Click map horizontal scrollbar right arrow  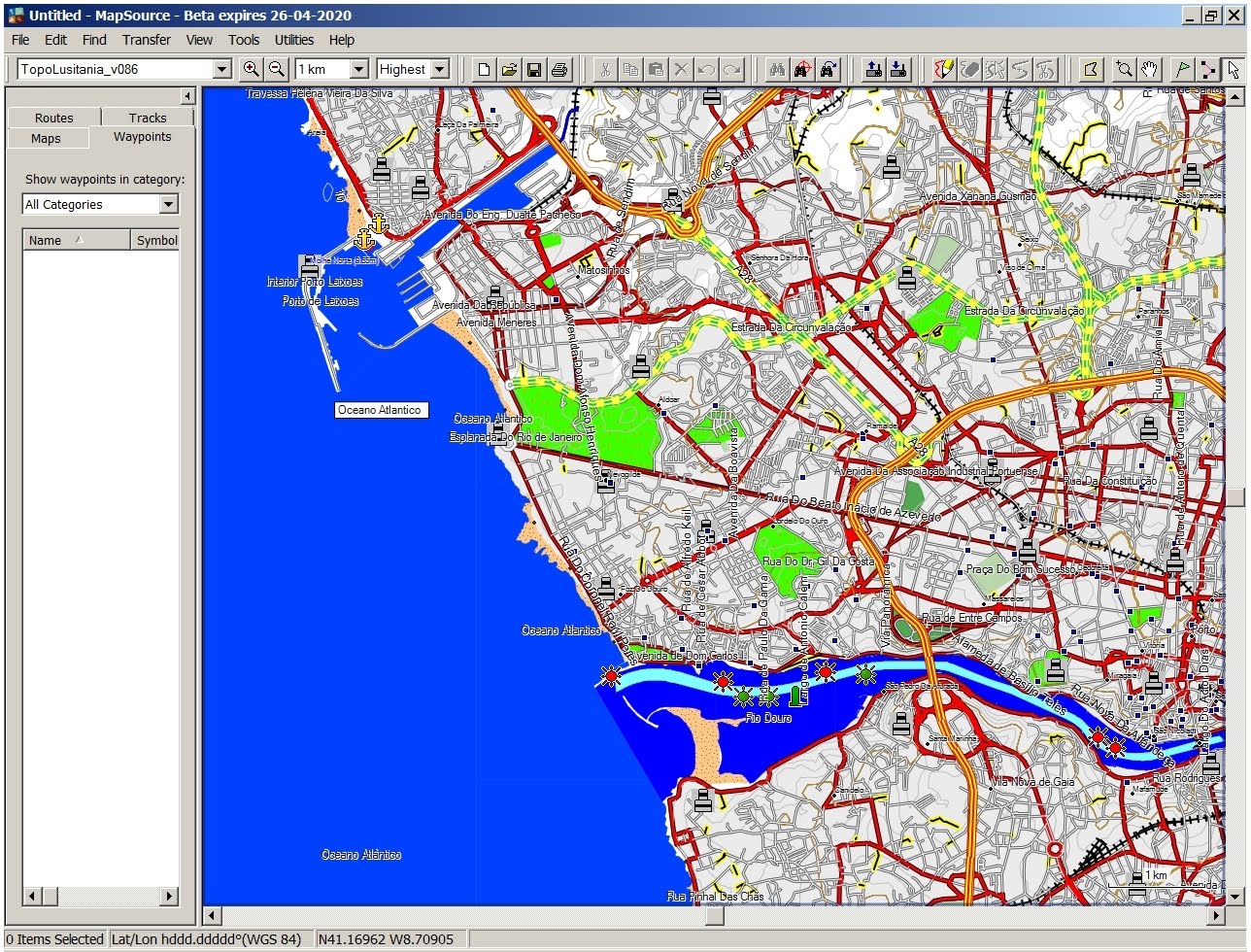tap(1216, 916)
